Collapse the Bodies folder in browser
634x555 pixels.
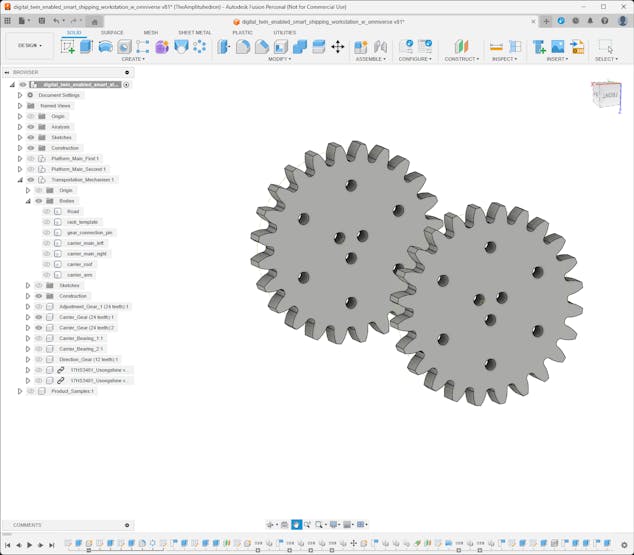[28, 201]
